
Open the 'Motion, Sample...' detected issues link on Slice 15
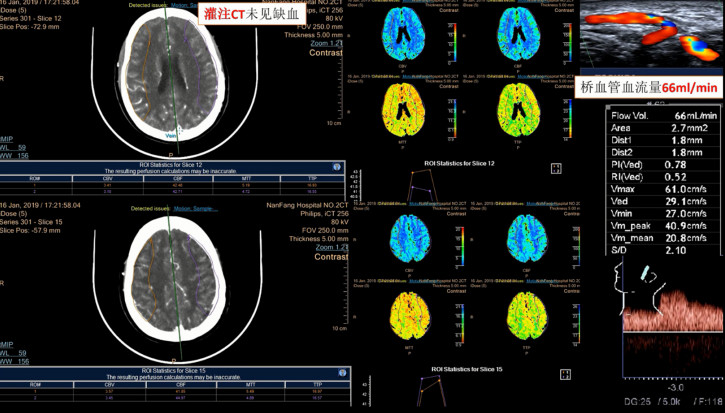coord(197,209)
